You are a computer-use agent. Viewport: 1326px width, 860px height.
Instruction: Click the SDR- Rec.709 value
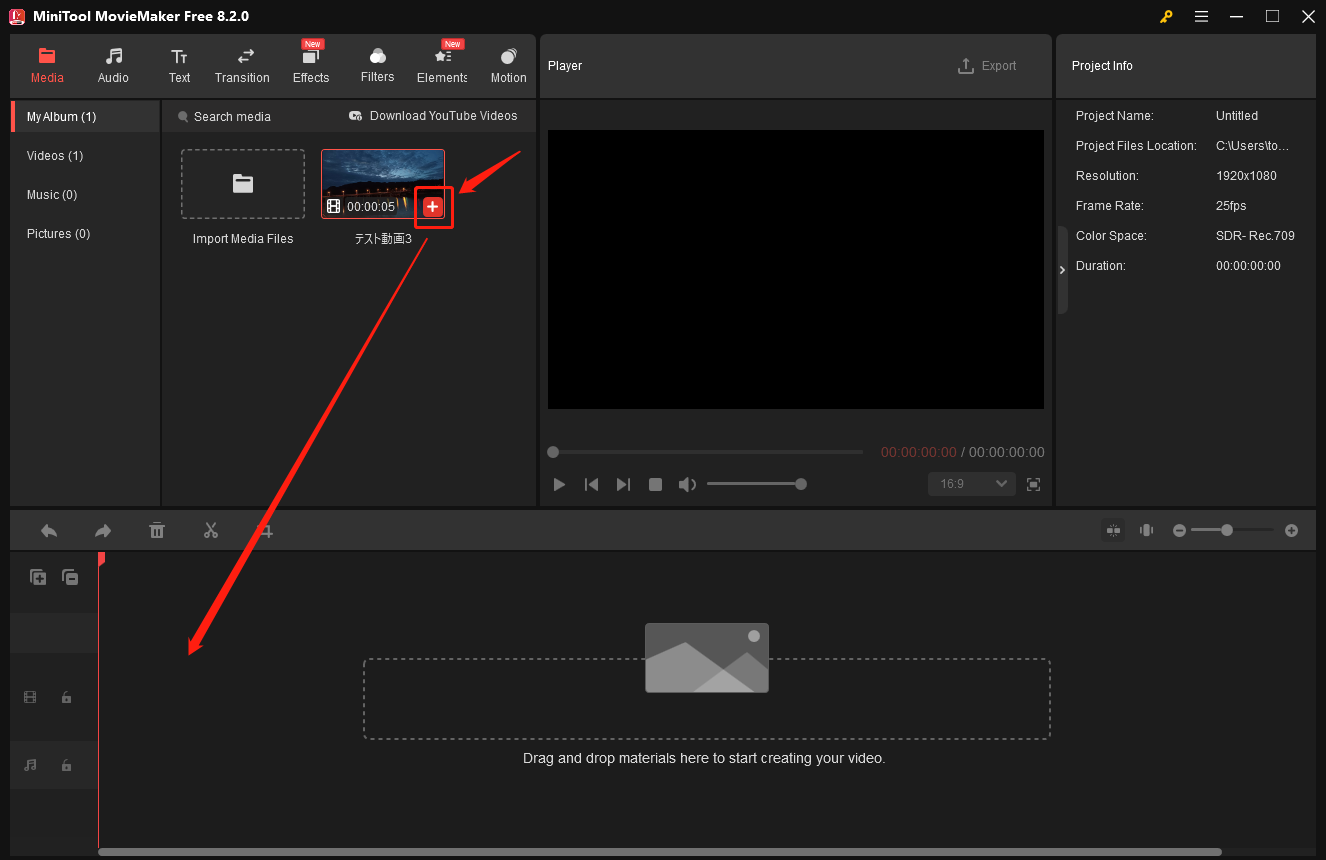(1255, 236)
